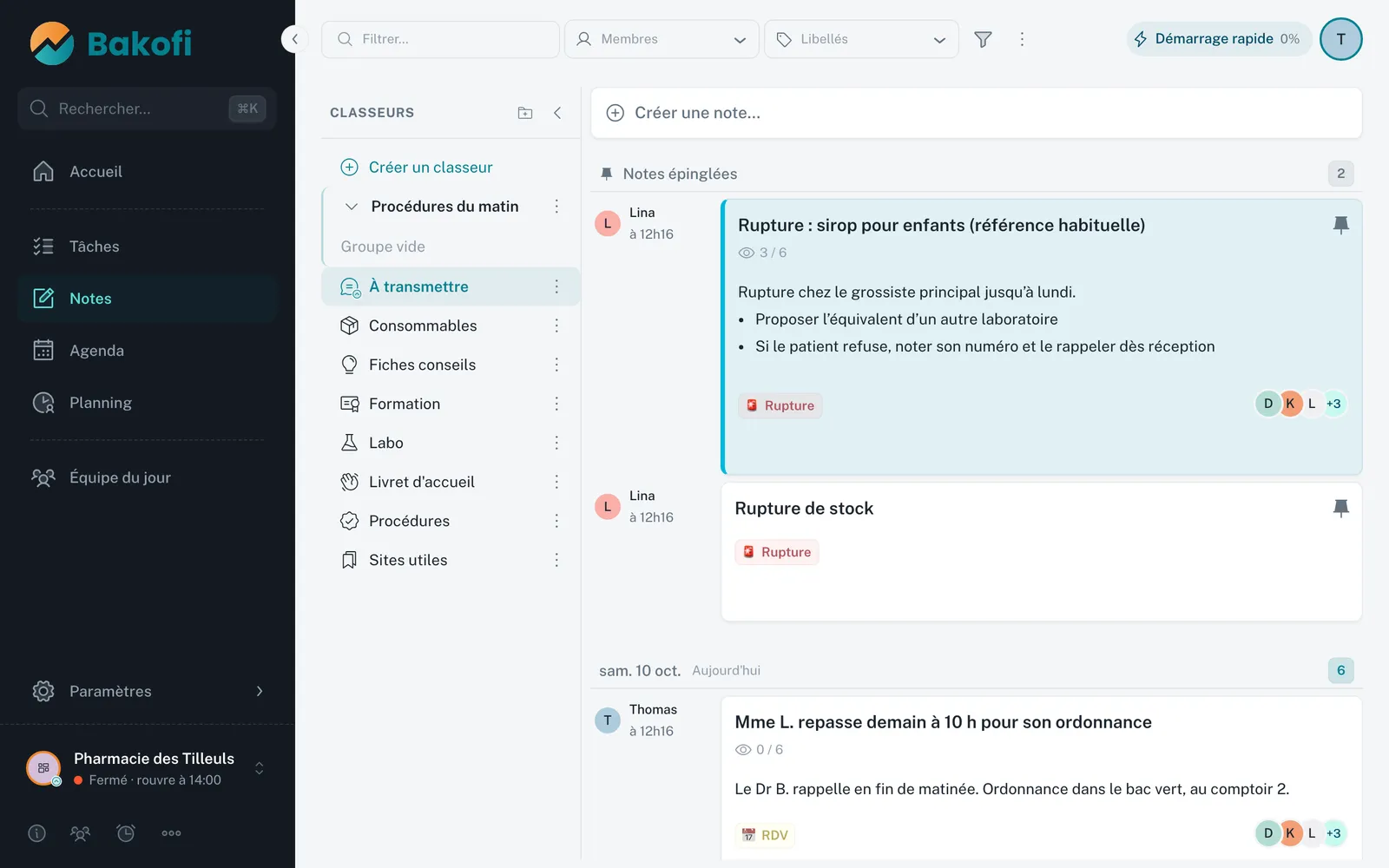This screenshot has width=1389, height=868.
Task: Open the options menu for the Procédures du matin group
Action: [556, 207]
